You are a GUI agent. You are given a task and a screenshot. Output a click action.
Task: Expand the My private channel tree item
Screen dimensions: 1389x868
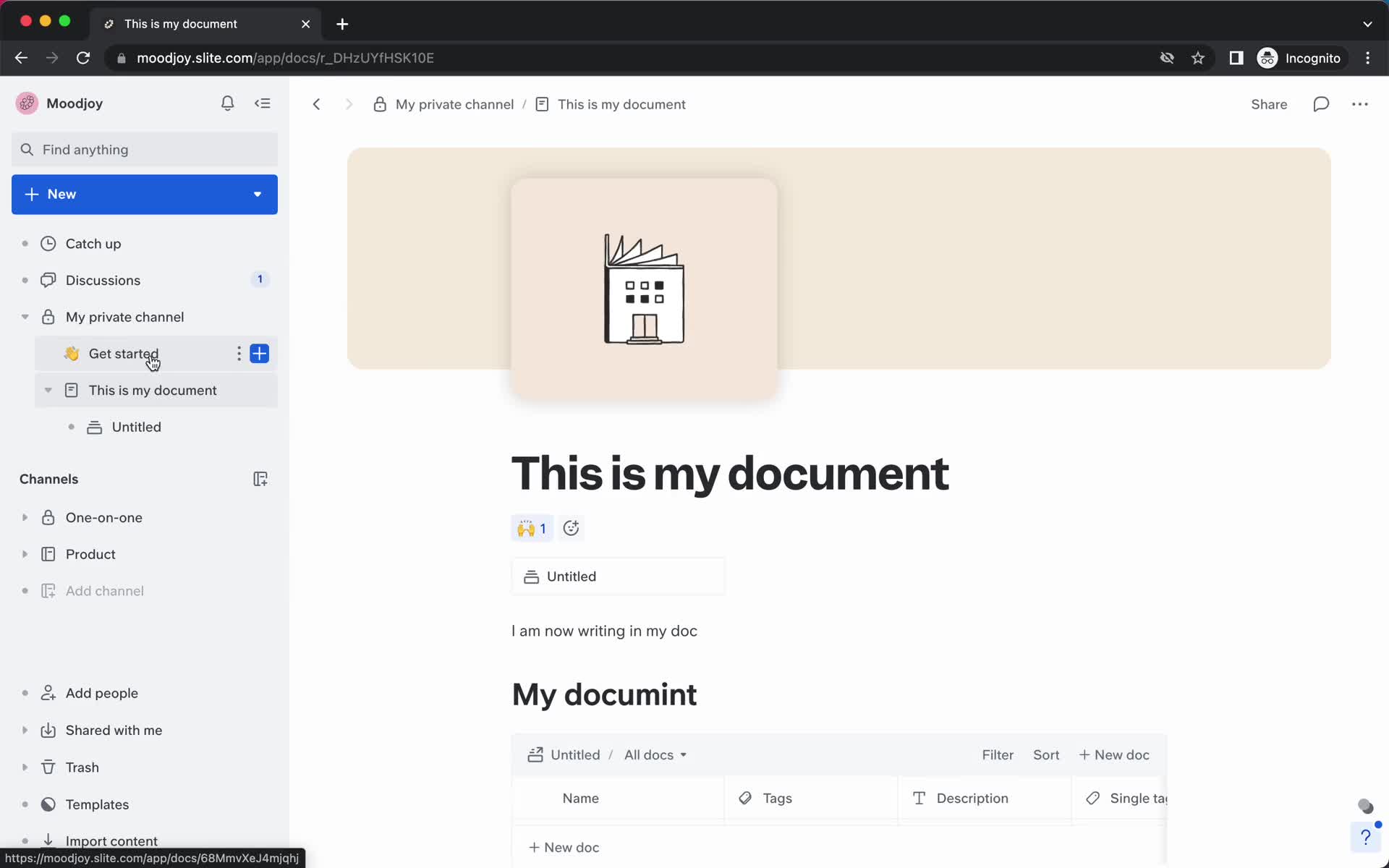point(24,316)
